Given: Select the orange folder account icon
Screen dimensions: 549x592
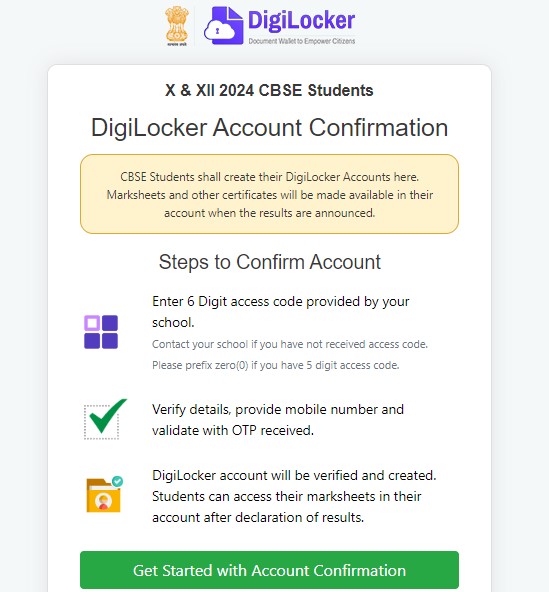Looking at the screenshot, I should pyautogui.click(x=103, y=495).
